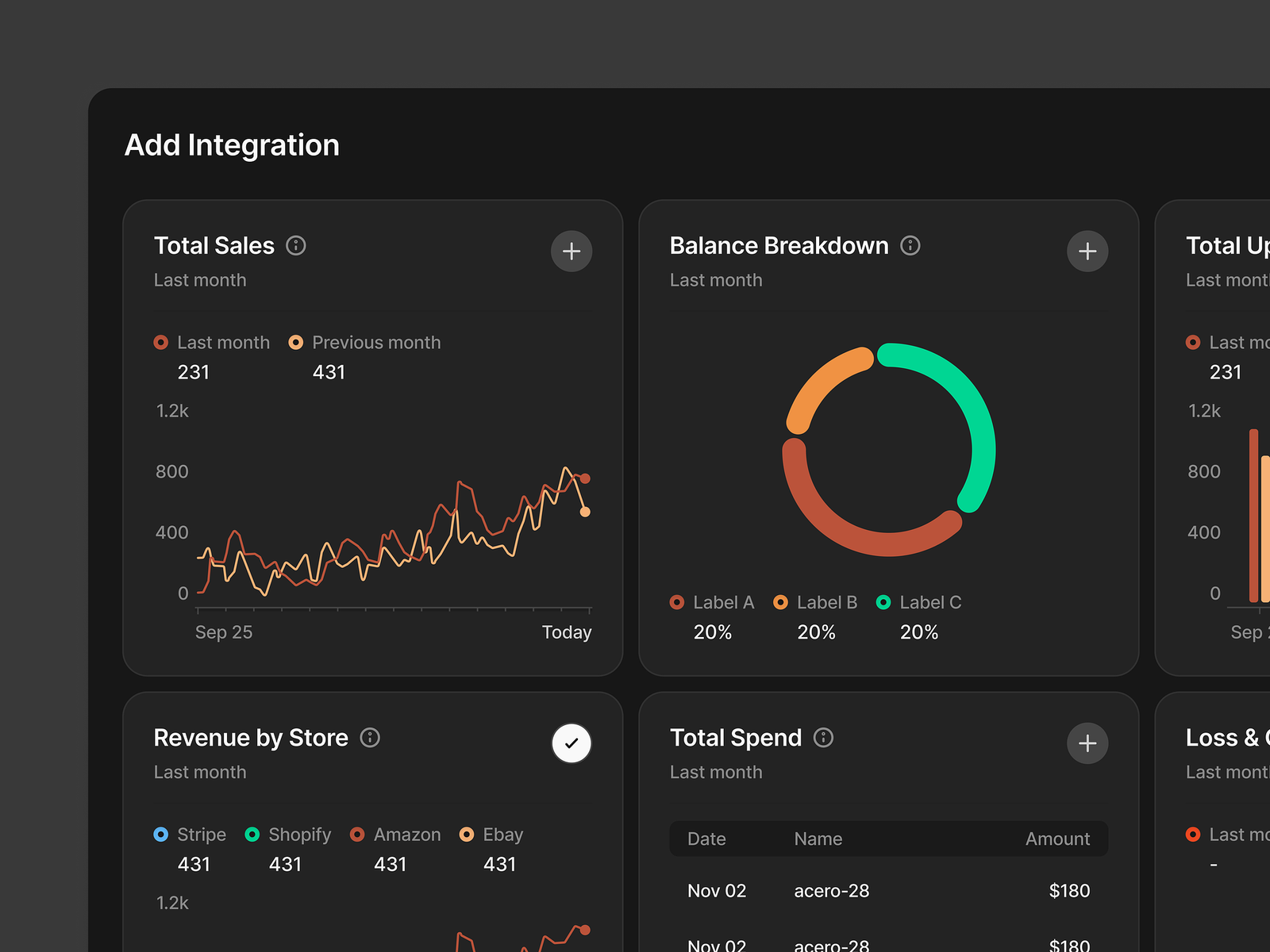Toggle the Ebay store legend
The image size is (1270, 952).
tap(491, 835)
